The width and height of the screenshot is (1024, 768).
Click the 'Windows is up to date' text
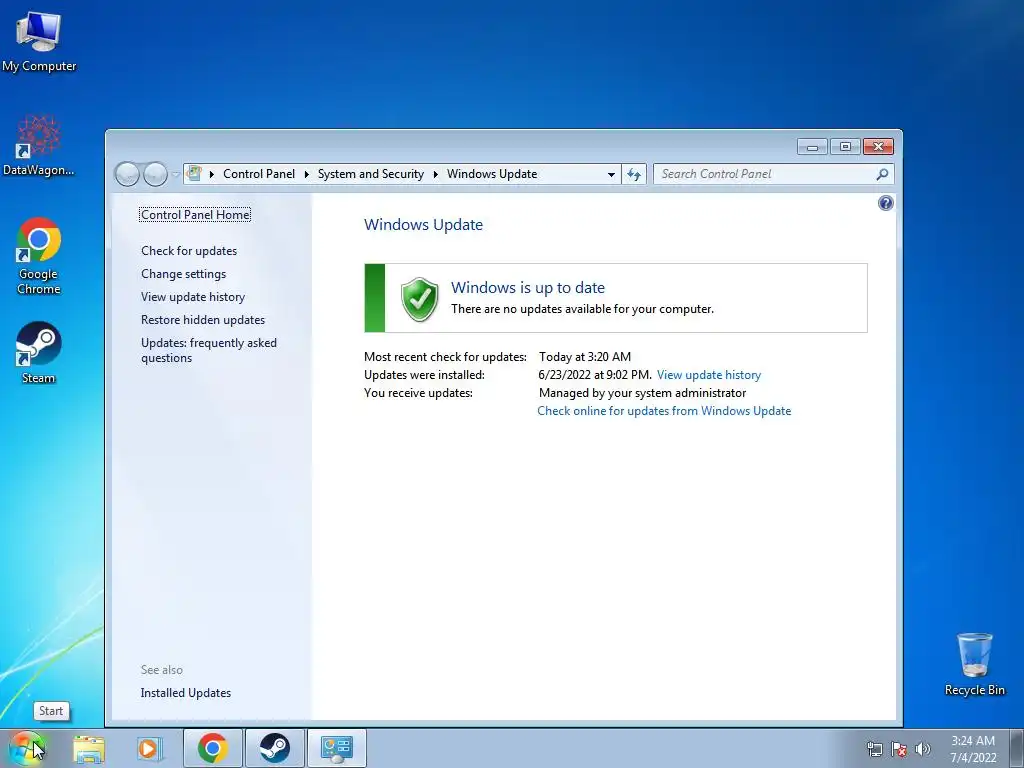[528, 287]
